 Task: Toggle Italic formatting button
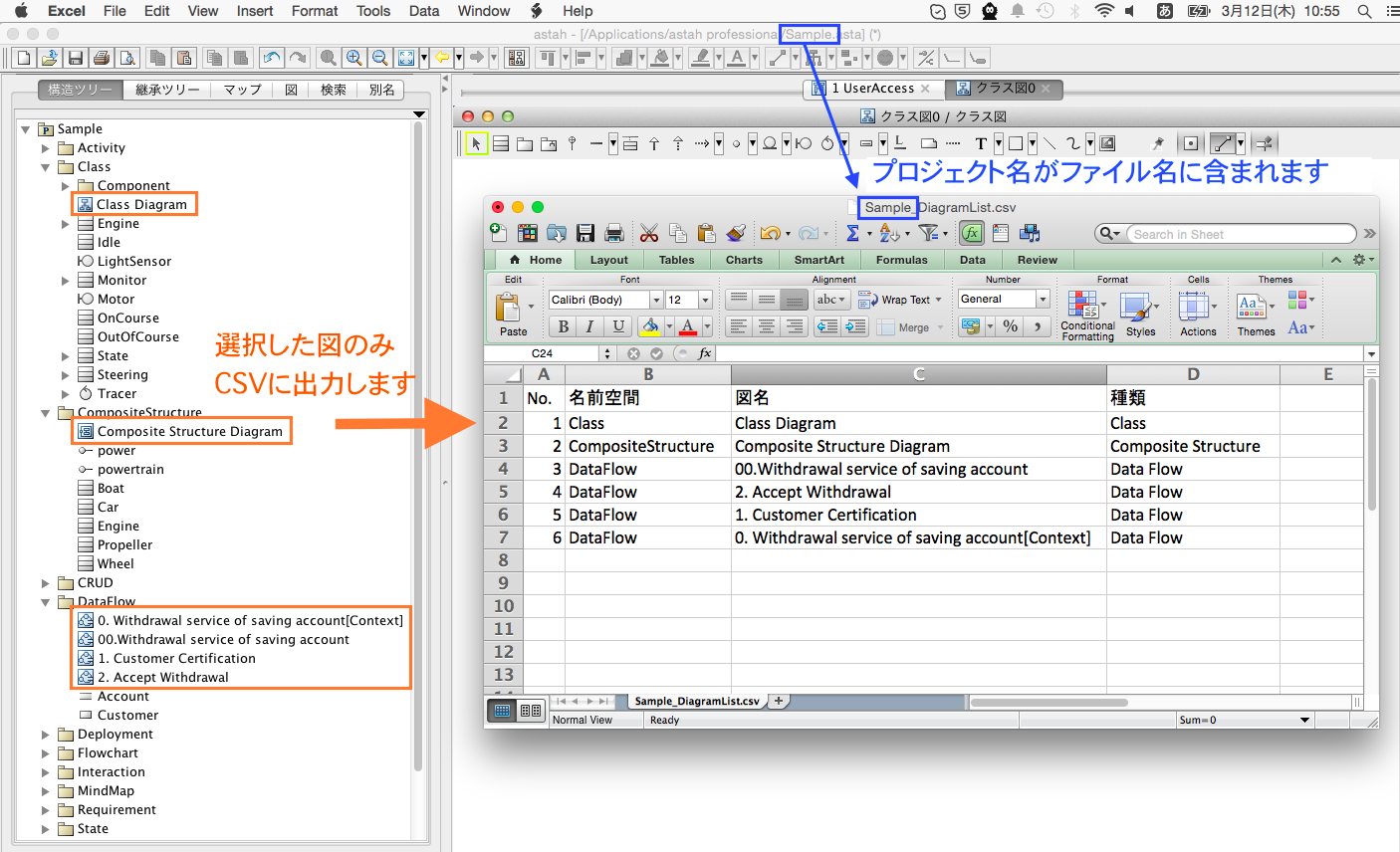click(590, 326)
